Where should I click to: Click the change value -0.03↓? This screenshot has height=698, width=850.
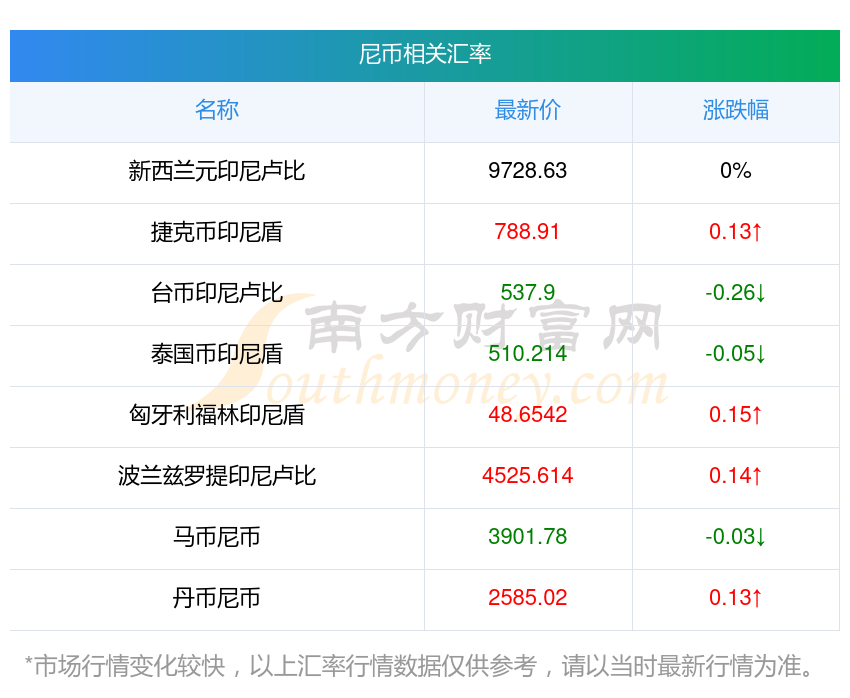(736, 537)
